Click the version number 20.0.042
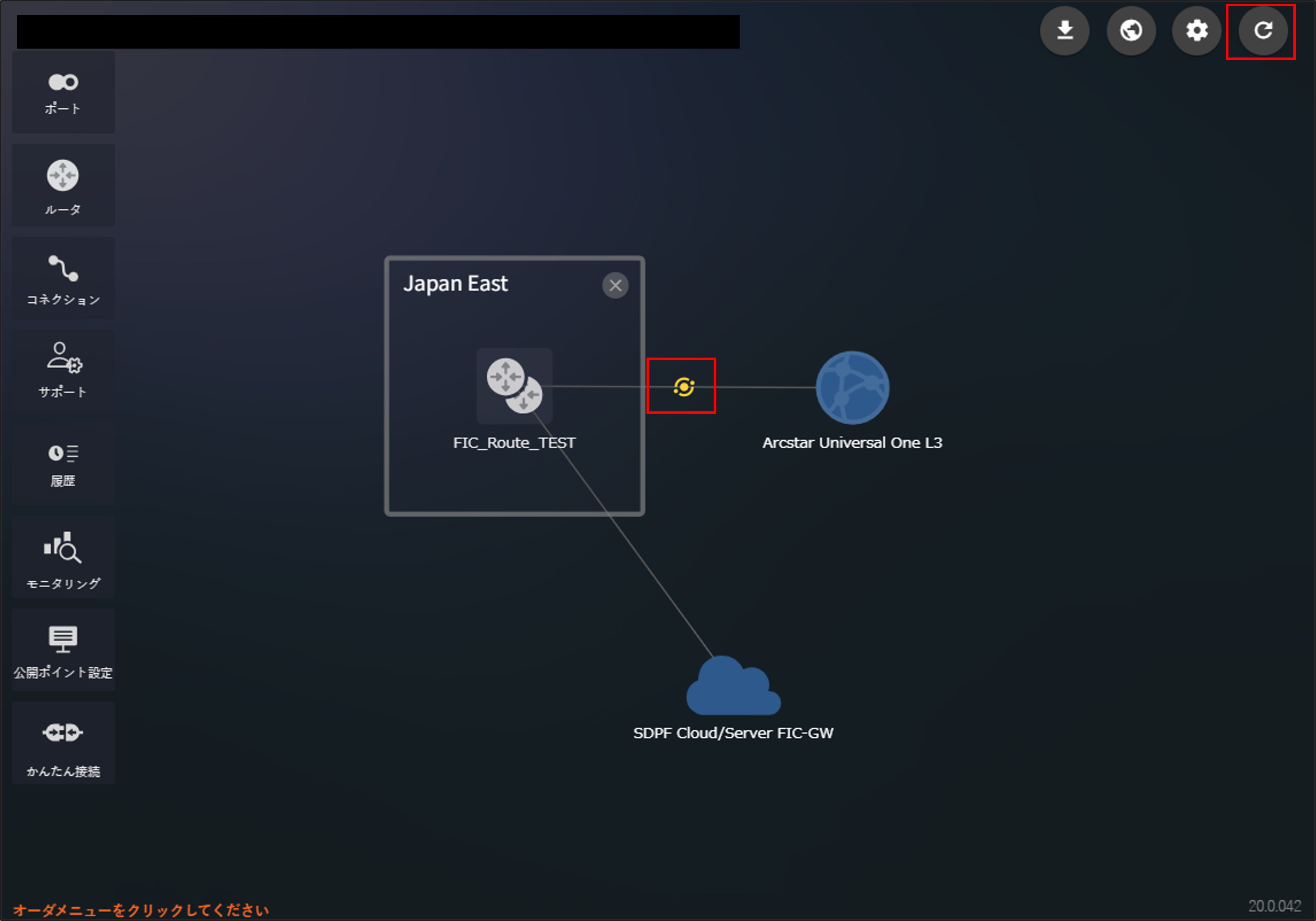Image resolution: width=1316 pixels, height=921 pixels. pyautogui.click(x=1275, y=905)
